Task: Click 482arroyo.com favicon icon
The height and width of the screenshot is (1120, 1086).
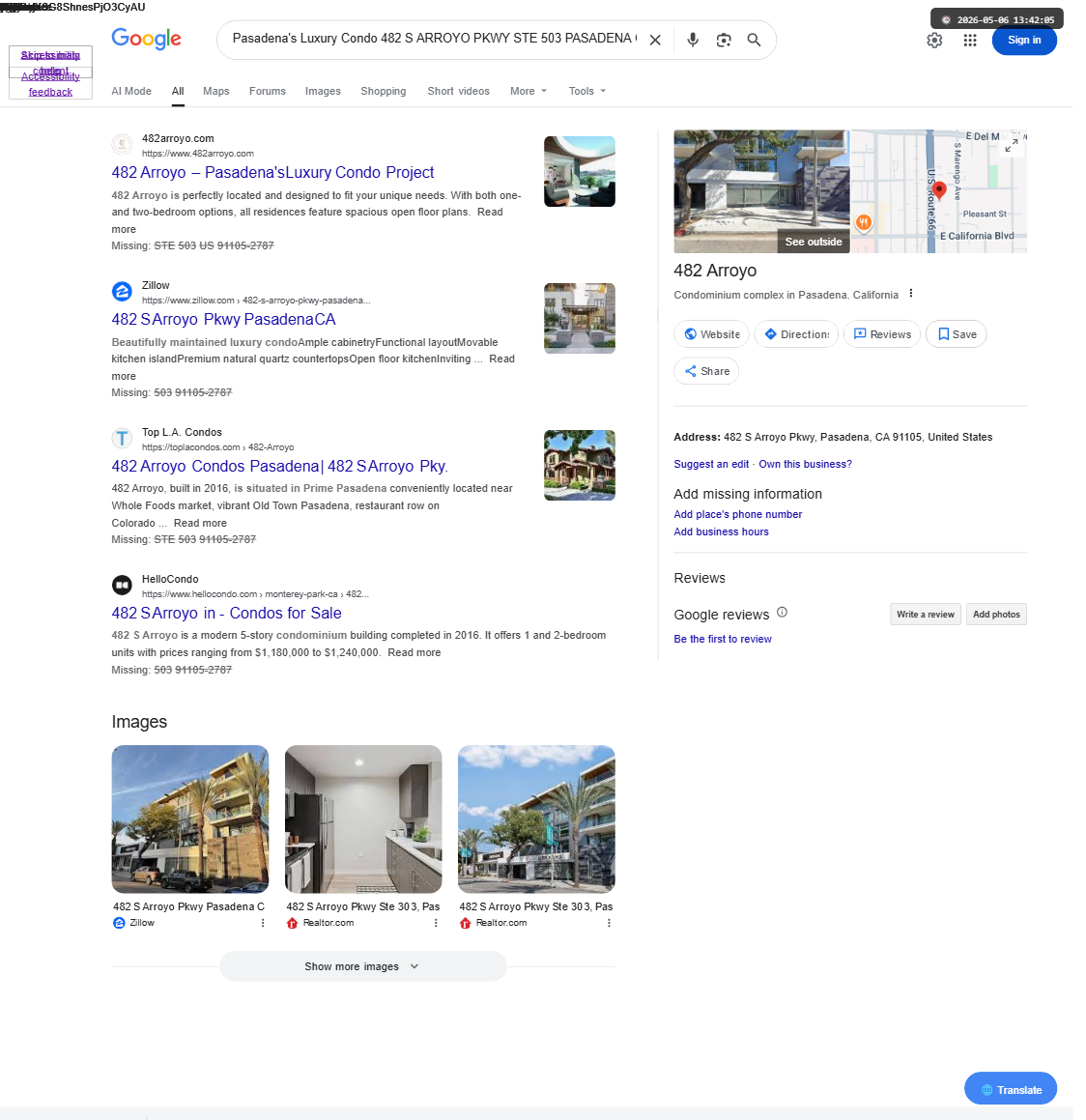Action: click(122, 144)
